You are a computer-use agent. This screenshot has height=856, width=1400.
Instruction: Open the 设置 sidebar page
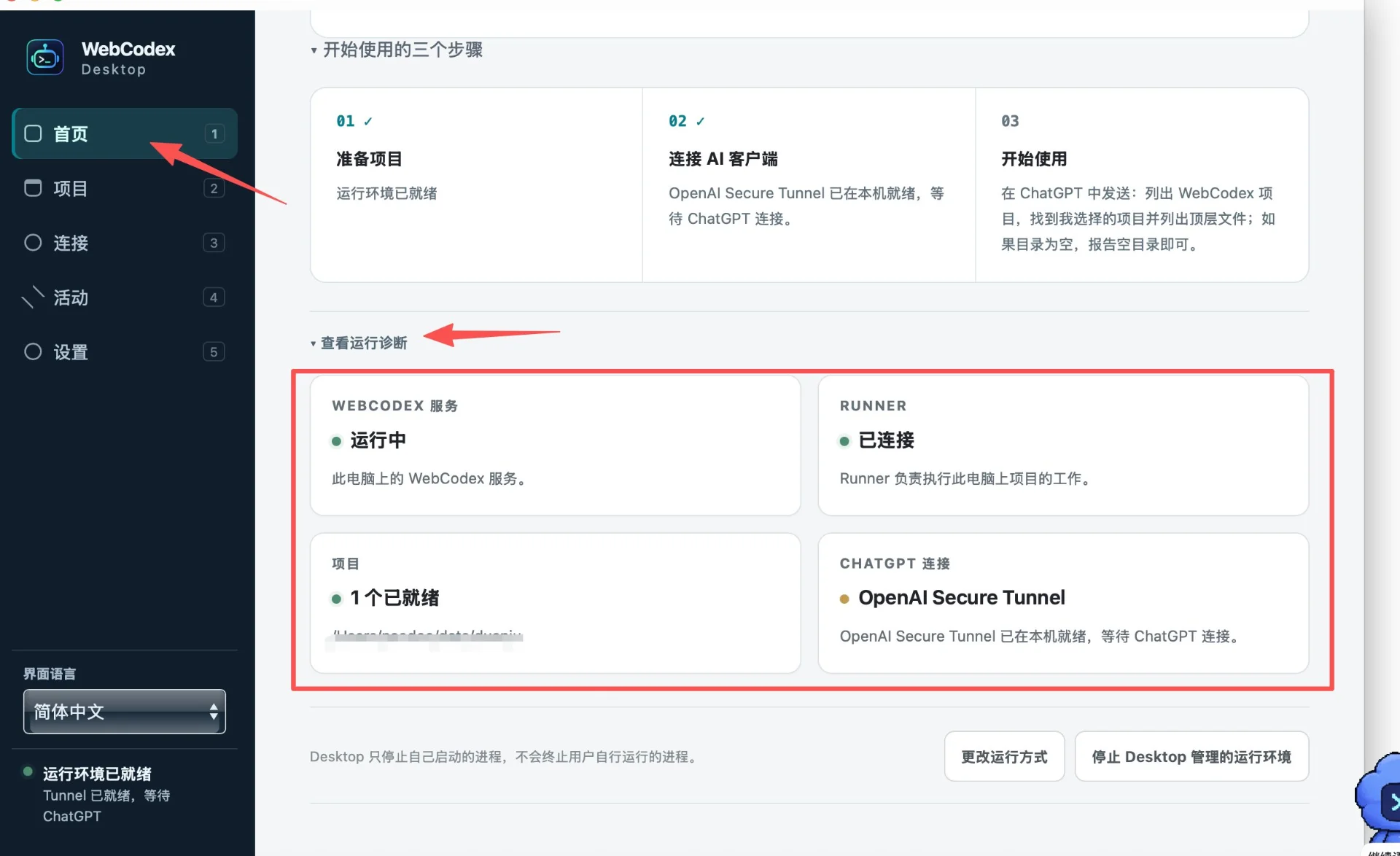click(125, 352)
